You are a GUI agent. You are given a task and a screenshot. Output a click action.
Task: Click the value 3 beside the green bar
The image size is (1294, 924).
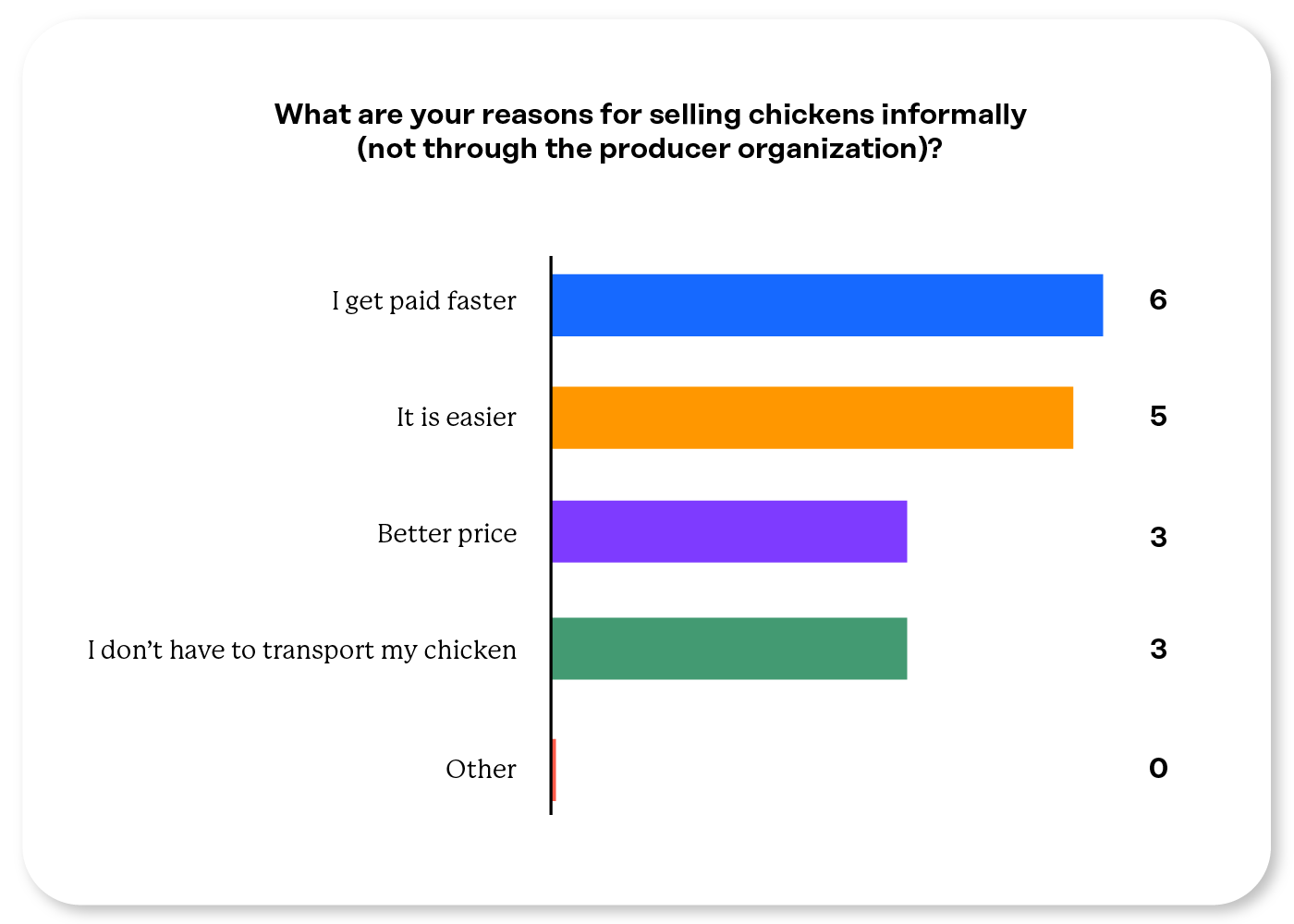click(x=1158, y=649)
